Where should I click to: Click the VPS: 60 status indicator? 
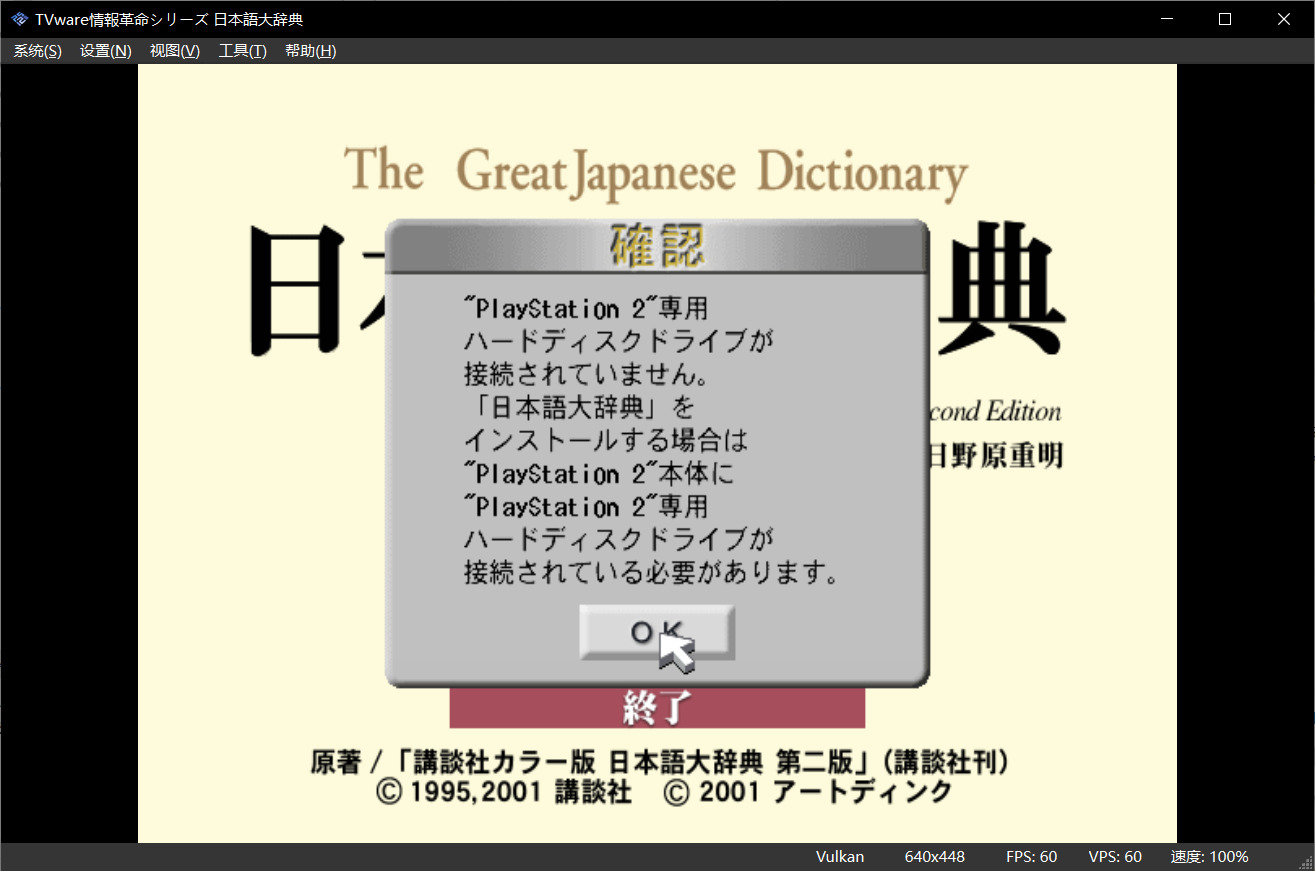tap(1115, 857)
